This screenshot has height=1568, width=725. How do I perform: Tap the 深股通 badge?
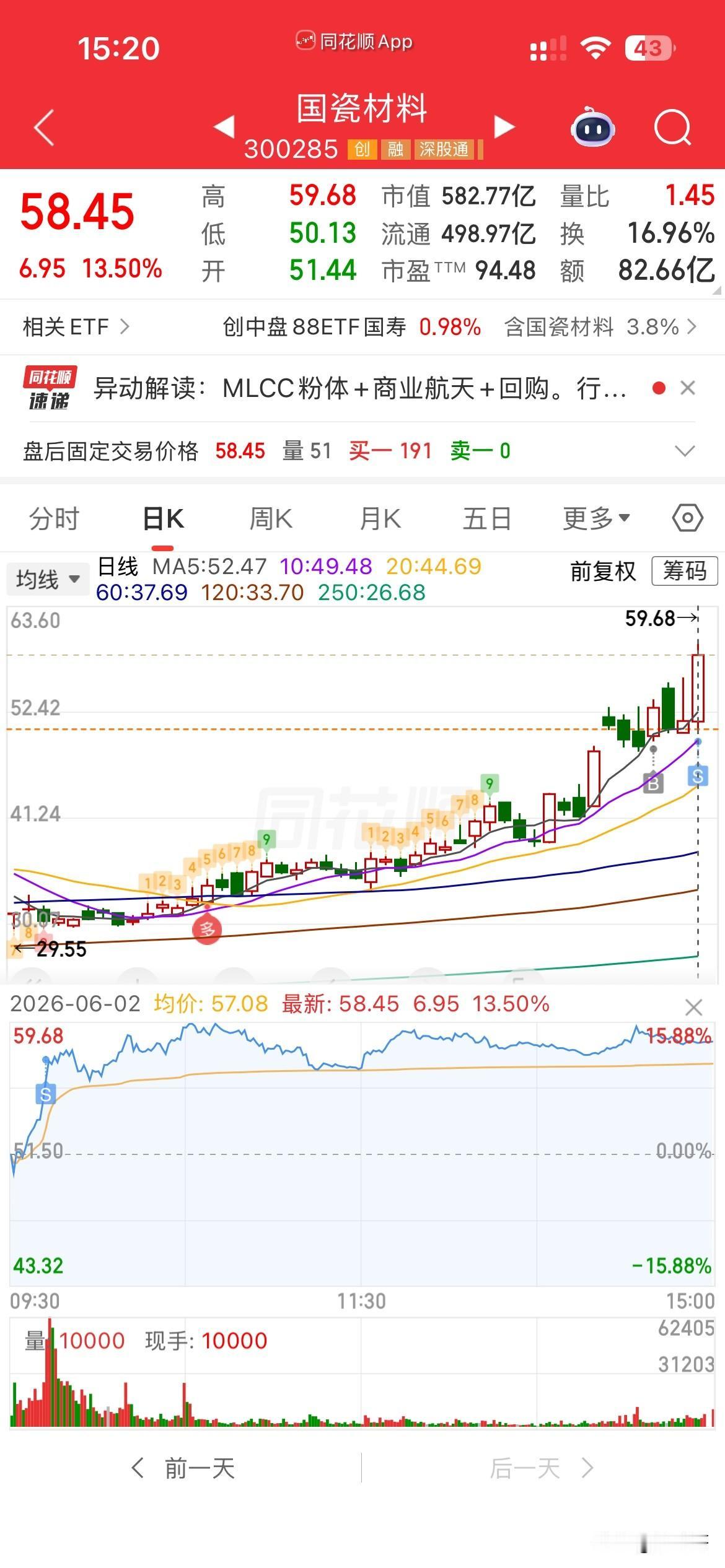click(x=444, y=149)
